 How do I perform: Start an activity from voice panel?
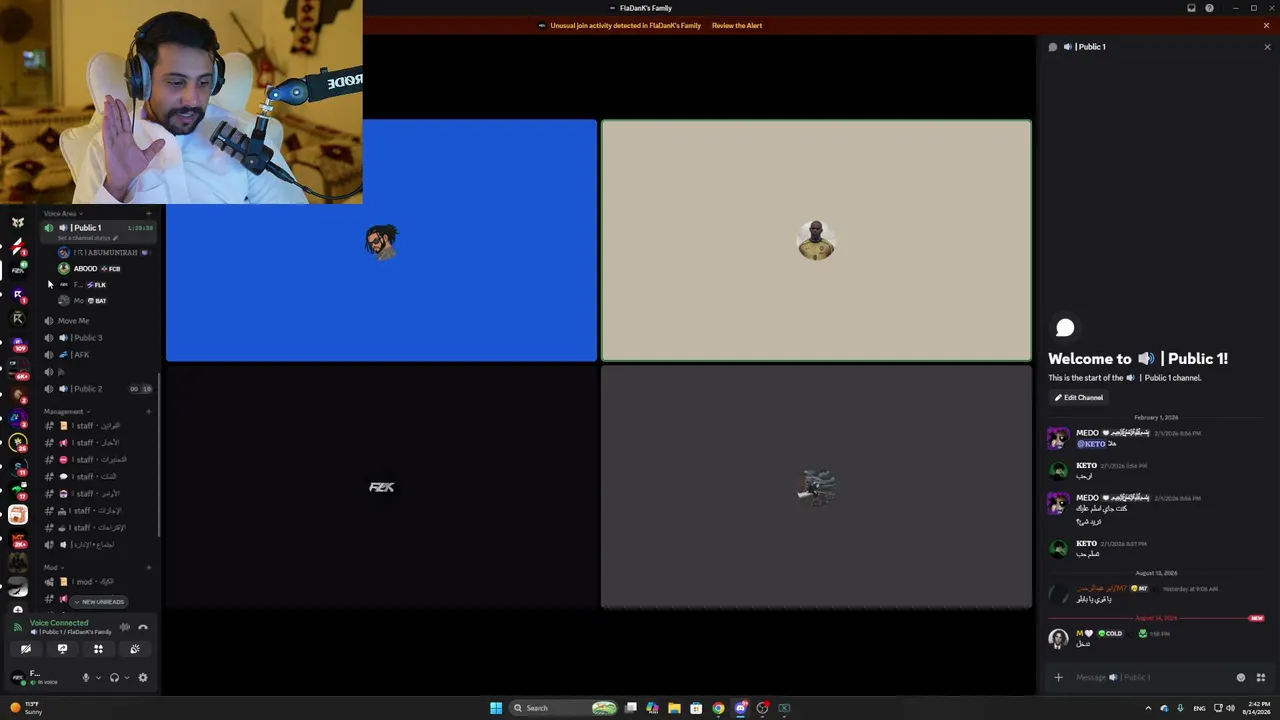coord(98,649)
